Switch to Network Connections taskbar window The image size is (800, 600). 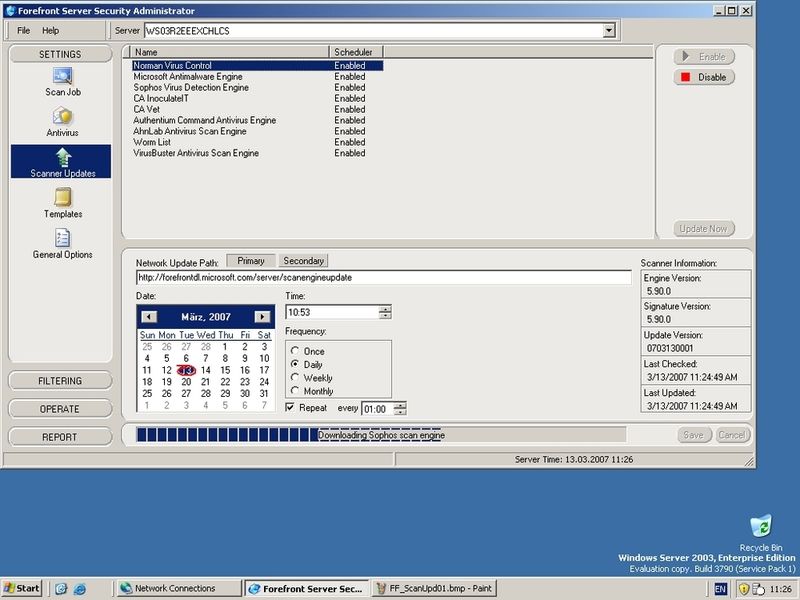tap(178, 588)
